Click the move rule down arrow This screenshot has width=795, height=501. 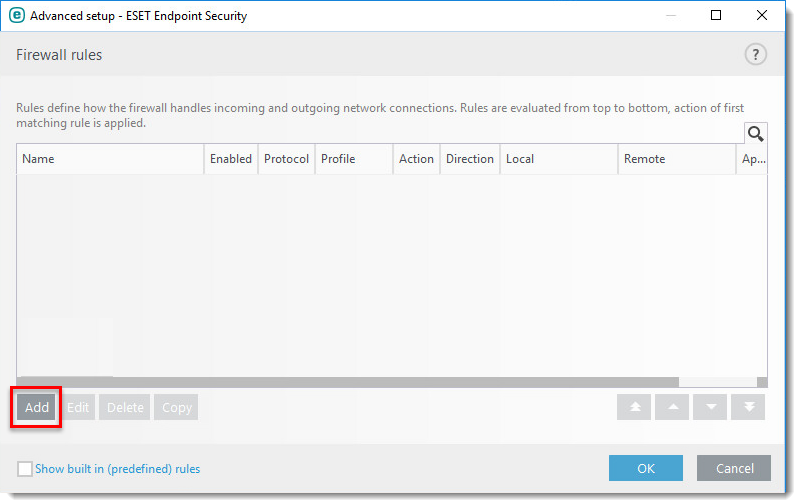tap(710, 407)
